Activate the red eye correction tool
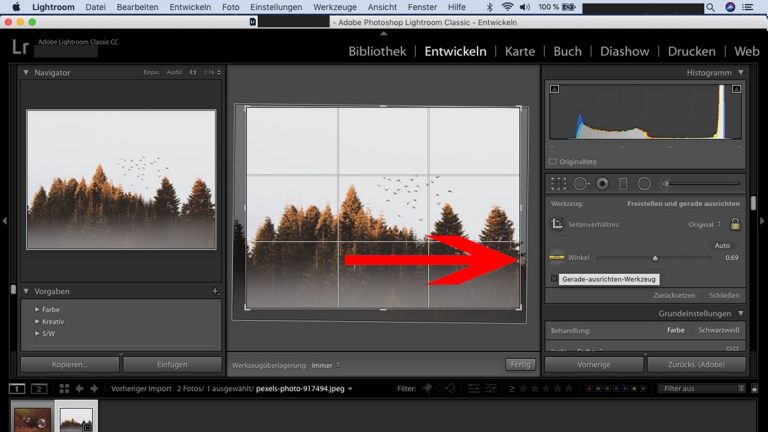Image resolution: width=768 pixels, height=432 pixels. point(602,183)
